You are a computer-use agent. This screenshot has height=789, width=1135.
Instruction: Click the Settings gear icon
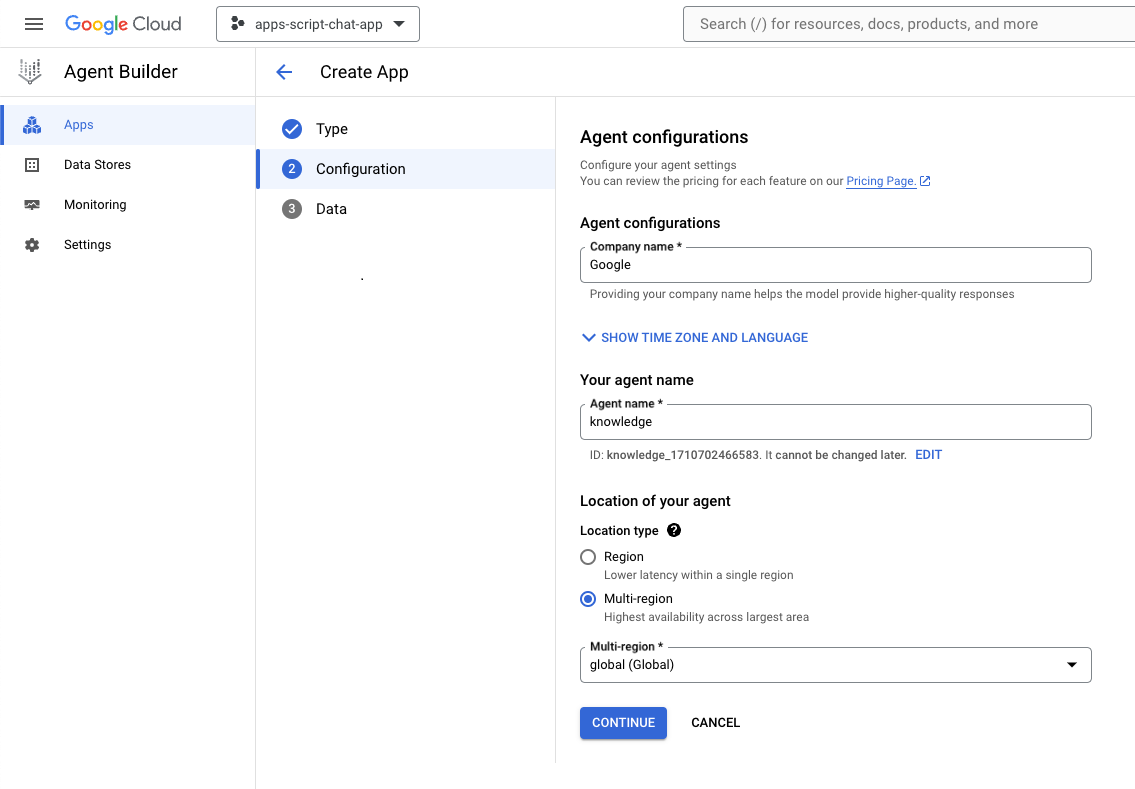click(32, 245)
